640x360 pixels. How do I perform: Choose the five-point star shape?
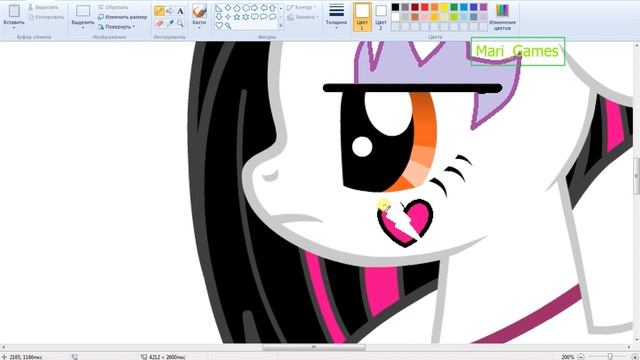click(237, 17)
